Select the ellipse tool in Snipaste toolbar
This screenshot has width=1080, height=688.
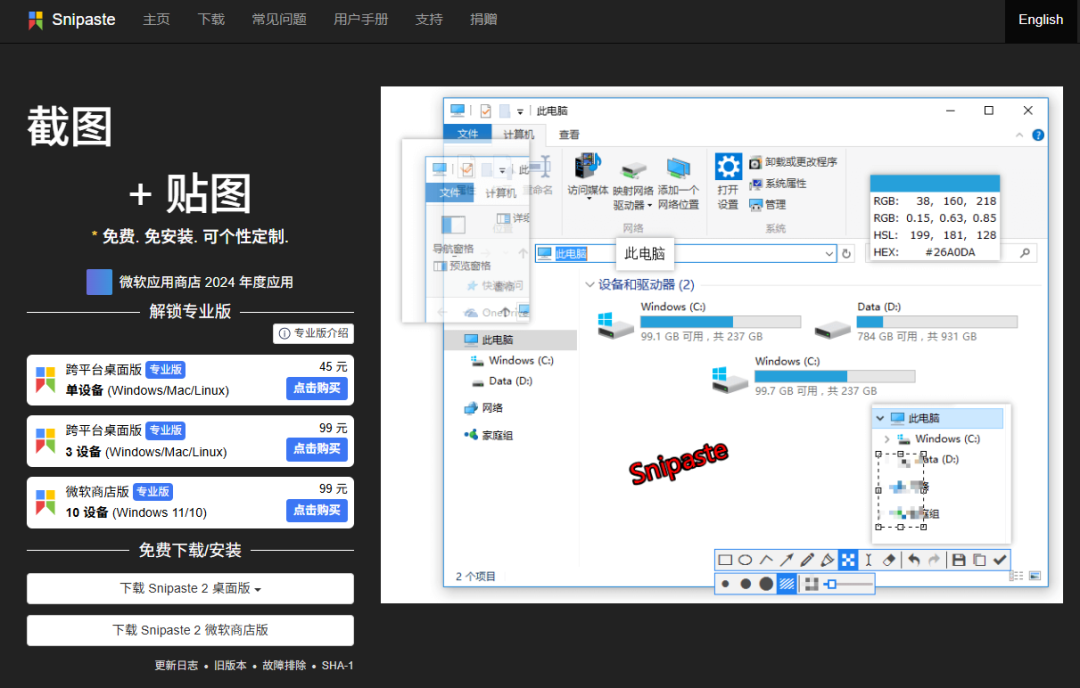(745, 560)
